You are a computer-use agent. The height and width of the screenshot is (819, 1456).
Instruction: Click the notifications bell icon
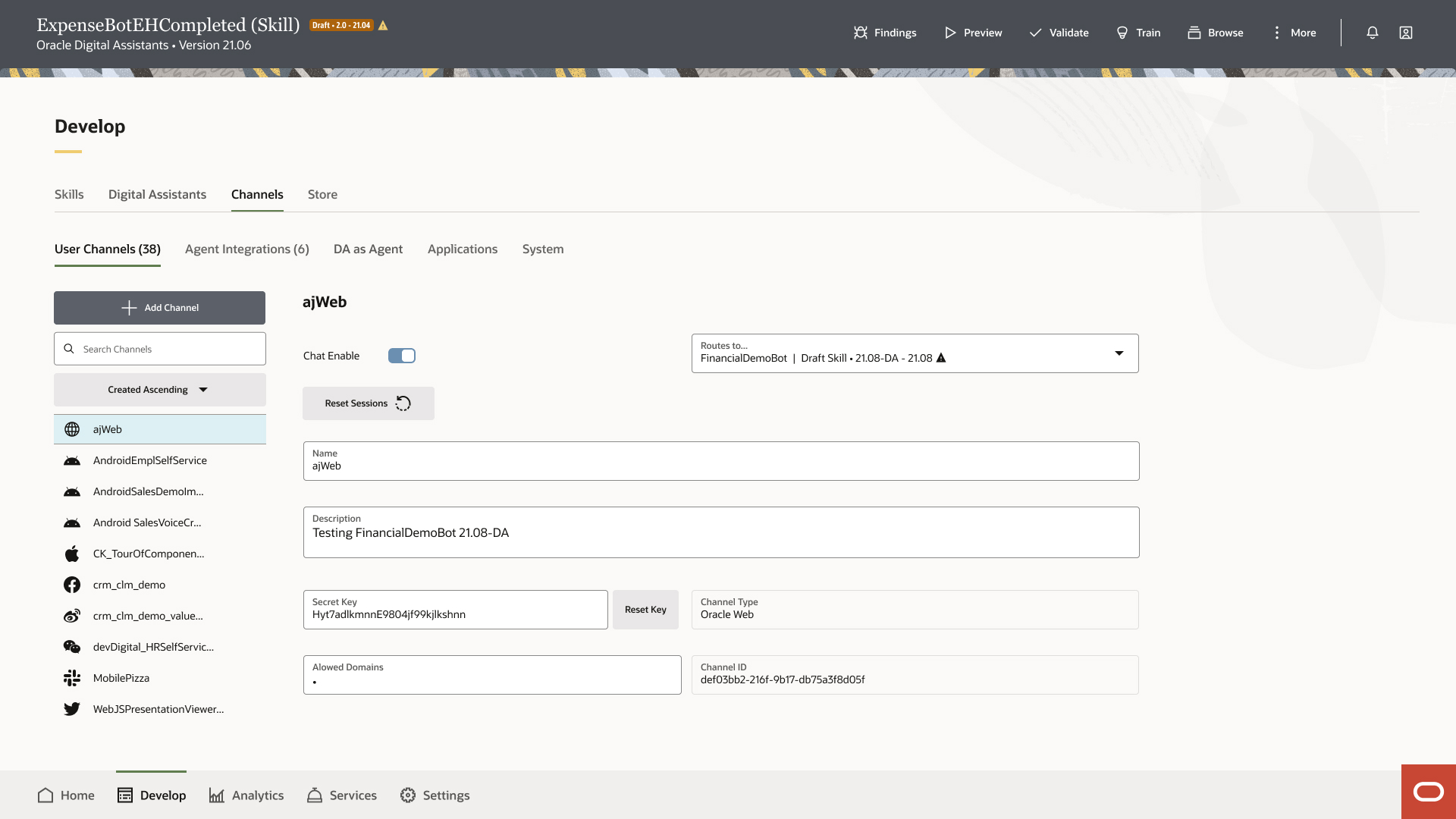[x=1372, y=33]
